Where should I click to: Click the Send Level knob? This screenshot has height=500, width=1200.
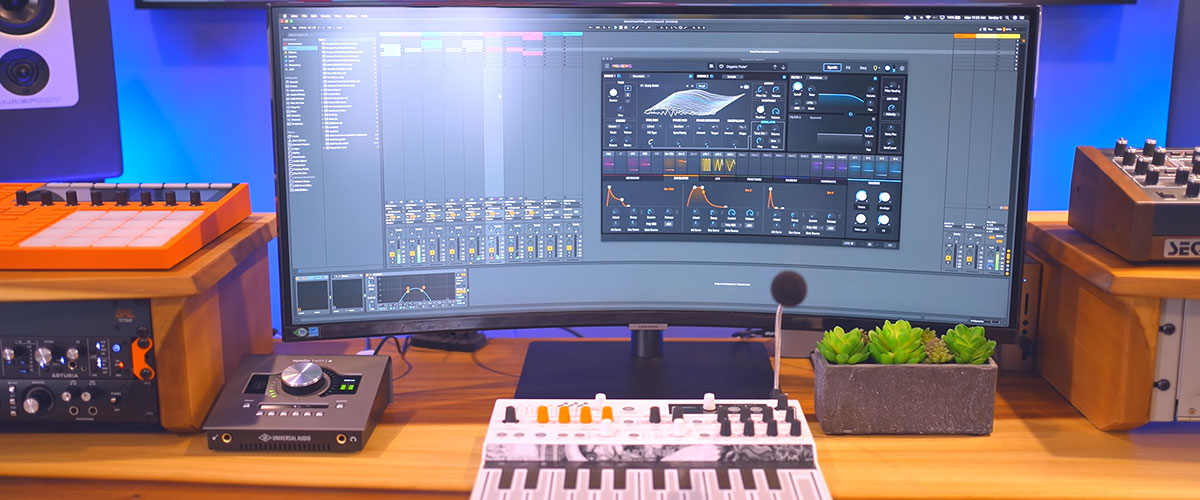pos(891,141)
